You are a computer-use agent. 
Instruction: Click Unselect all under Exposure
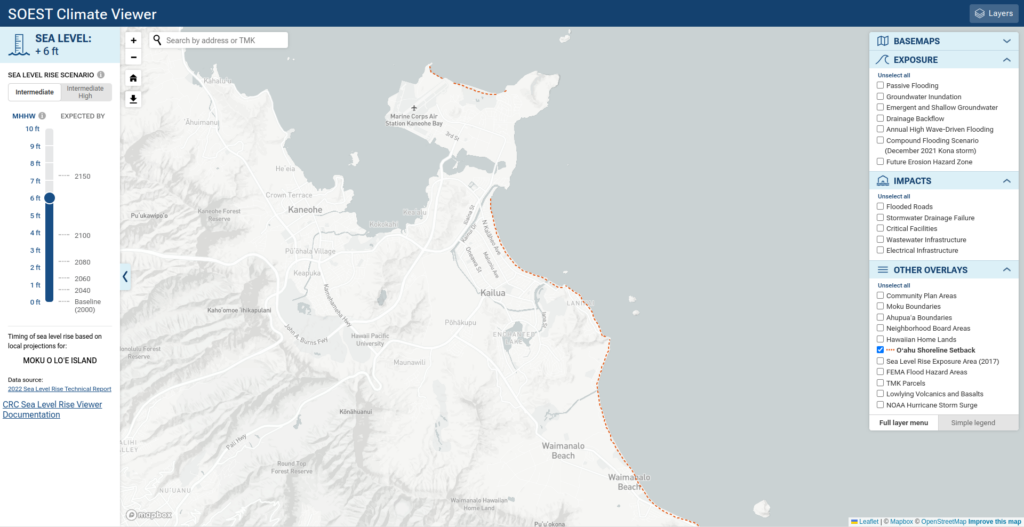[x=892, y=75]
